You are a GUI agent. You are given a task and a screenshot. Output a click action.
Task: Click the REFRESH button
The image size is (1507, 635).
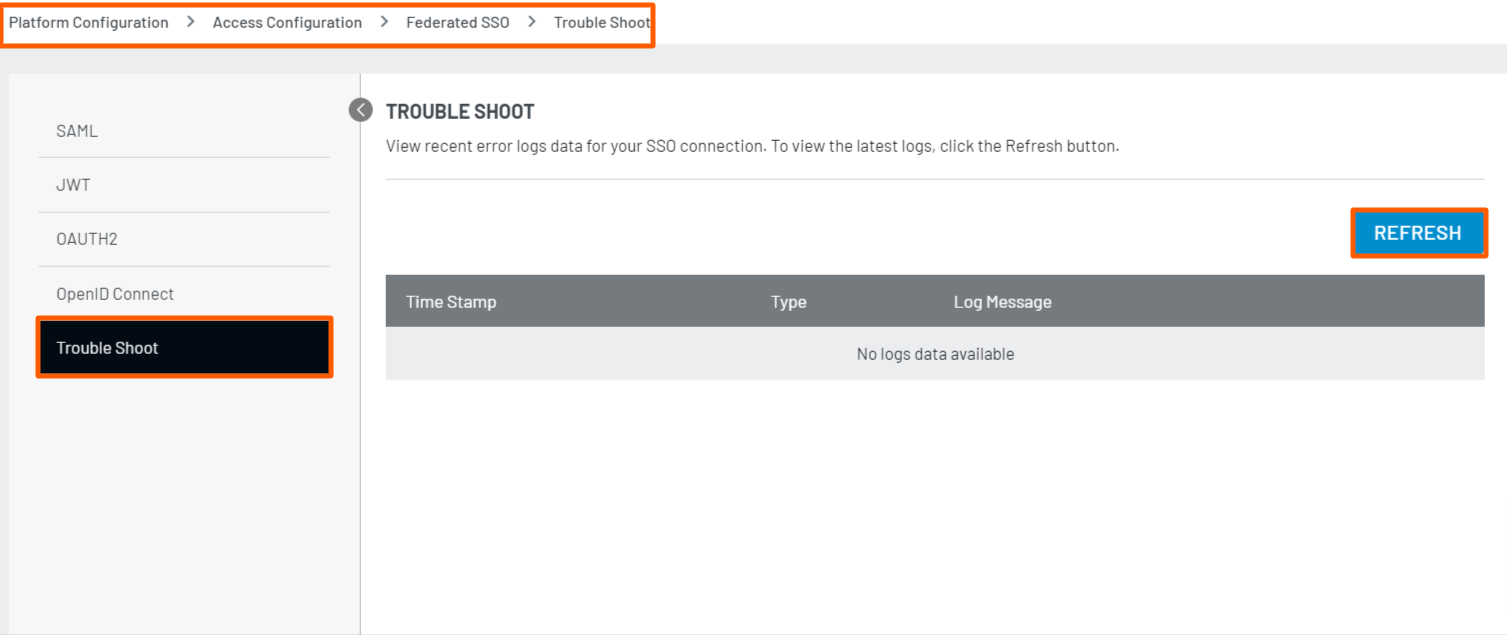pos(1417,233)
